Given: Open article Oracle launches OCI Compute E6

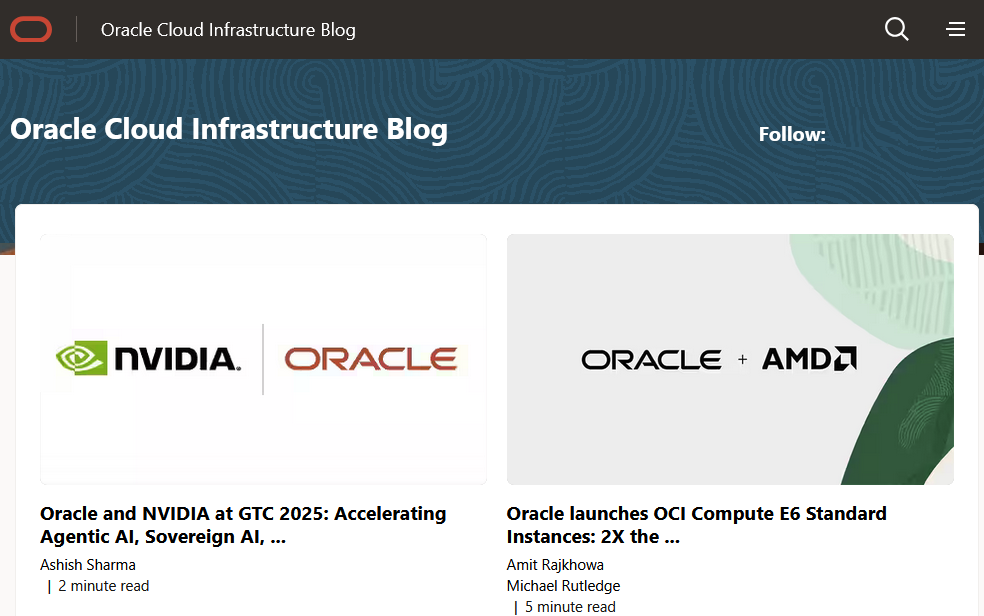Looking at the screenshot, I should pos(696,525).
